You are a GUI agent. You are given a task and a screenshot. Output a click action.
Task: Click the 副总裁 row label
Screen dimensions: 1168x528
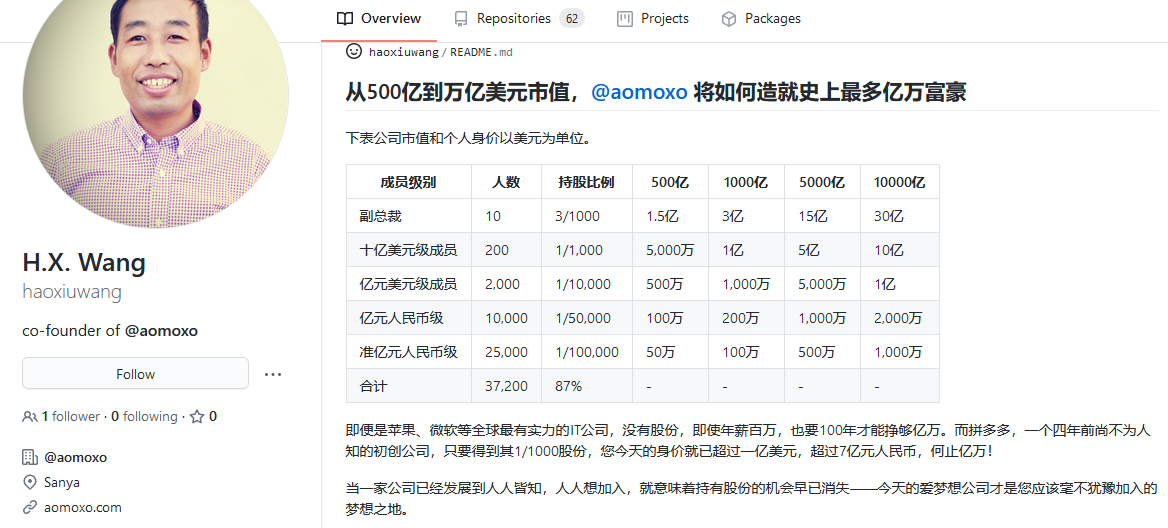pos(380,216)
